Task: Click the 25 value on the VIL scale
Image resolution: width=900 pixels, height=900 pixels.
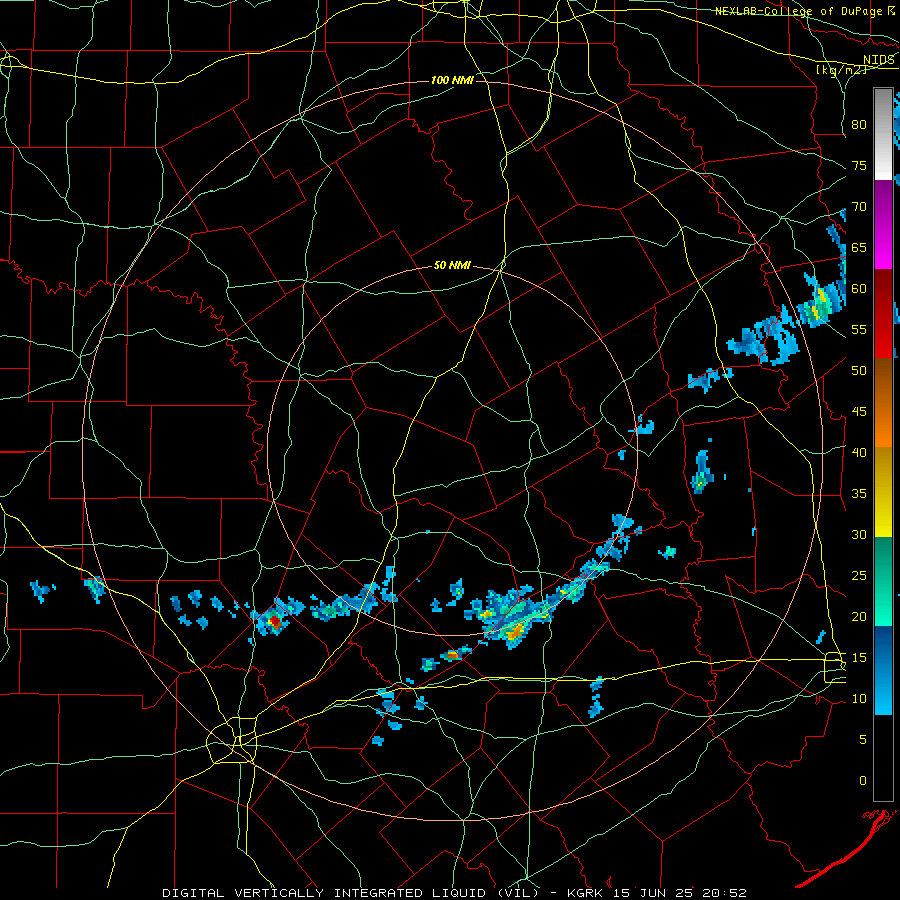Action: tap(859, 576)
